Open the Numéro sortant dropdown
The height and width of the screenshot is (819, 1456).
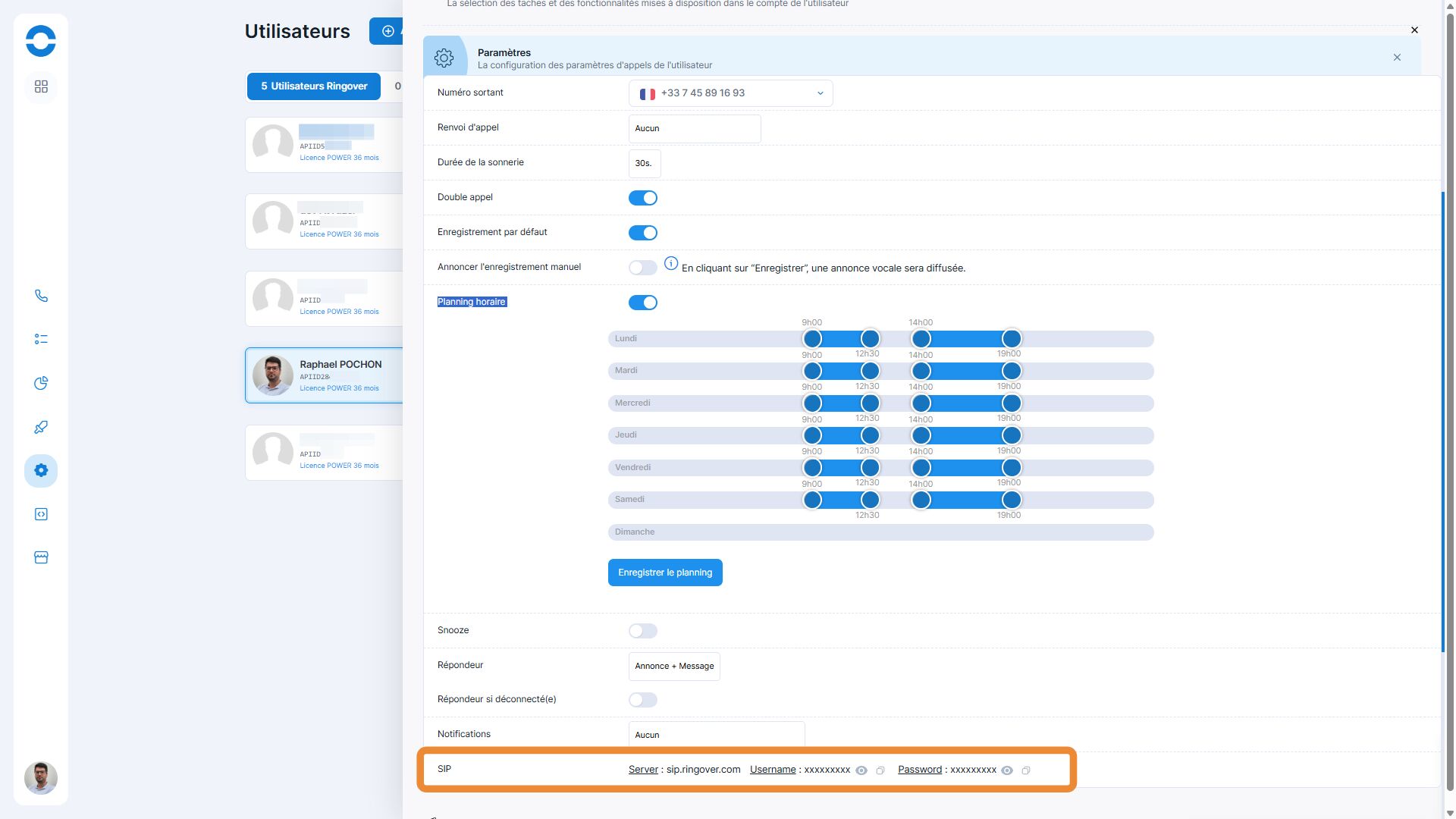pyautogui.click(x=730, y=93)
